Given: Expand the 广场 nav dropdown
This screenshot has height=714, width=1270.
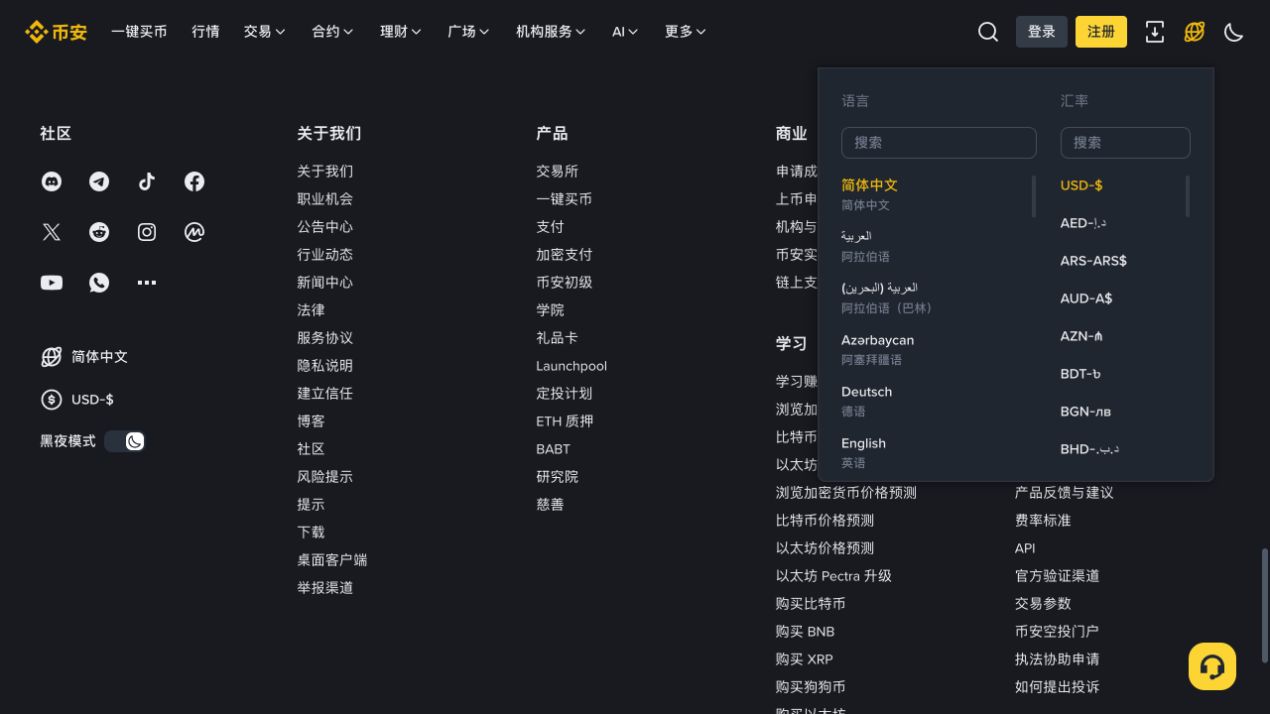Looking at the screenshot, I should pos(468,32).
